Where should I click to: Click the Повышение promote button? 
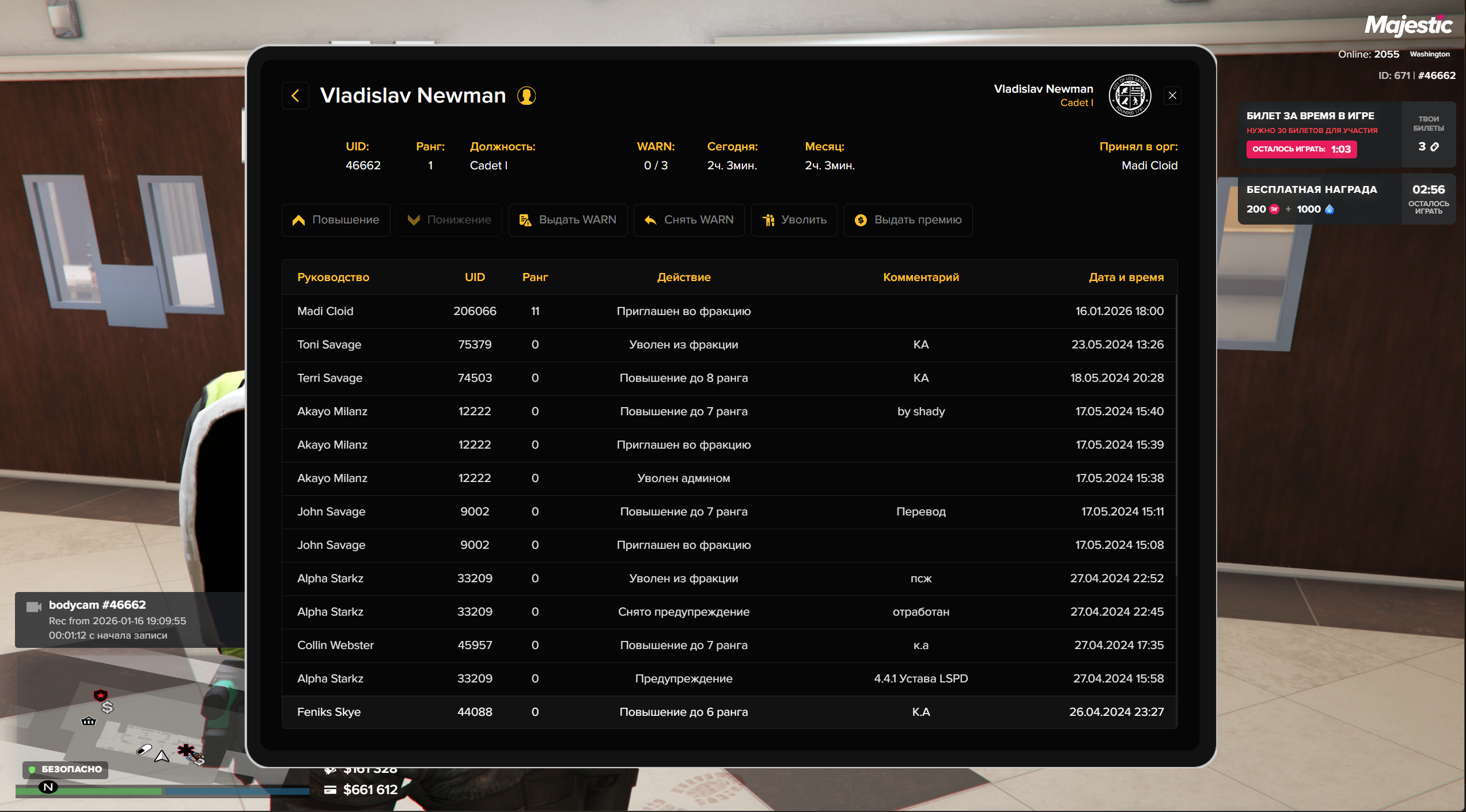pos(336,220)
